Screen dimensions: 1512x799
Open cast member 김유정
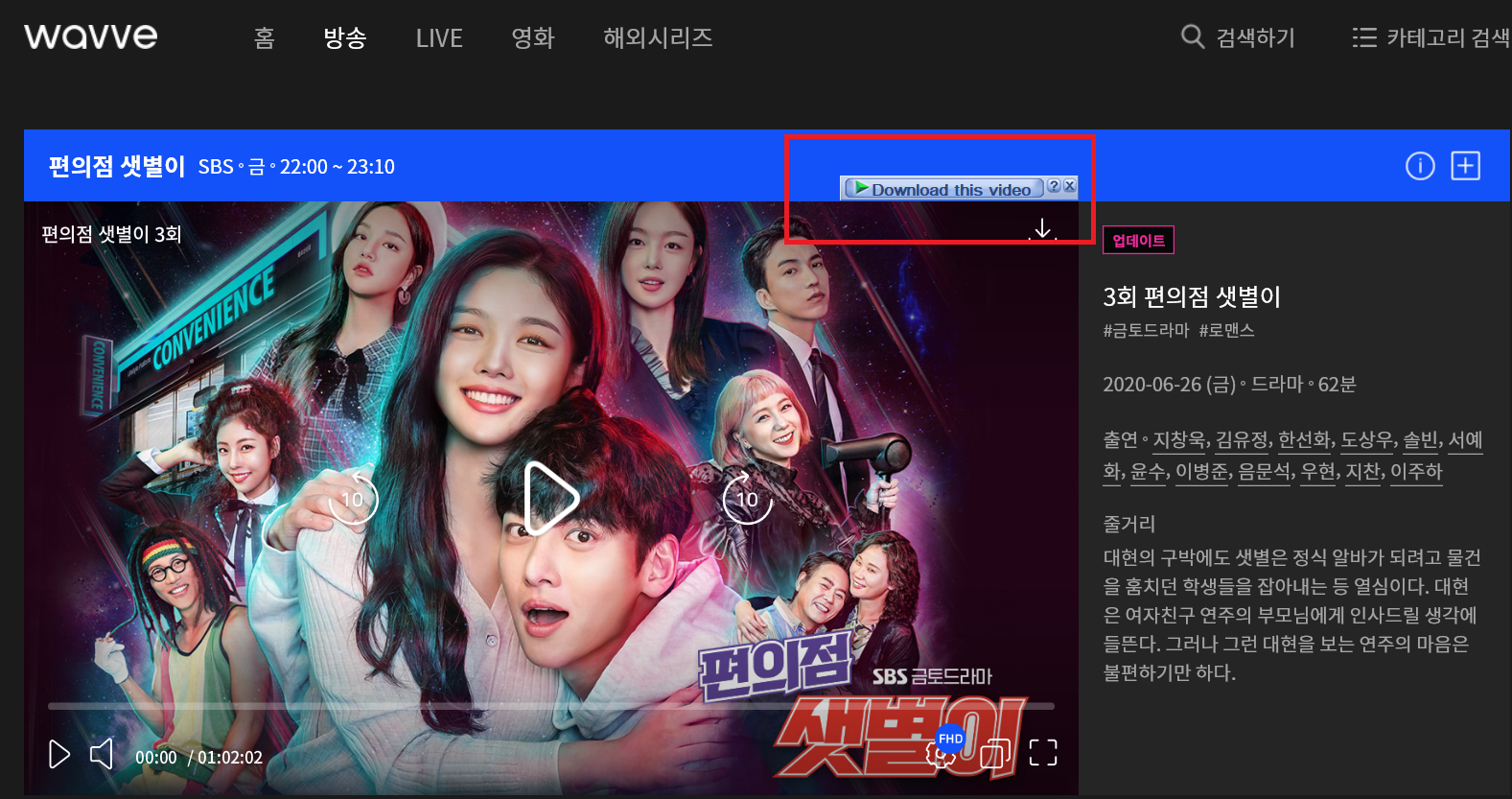point(1243,440)
